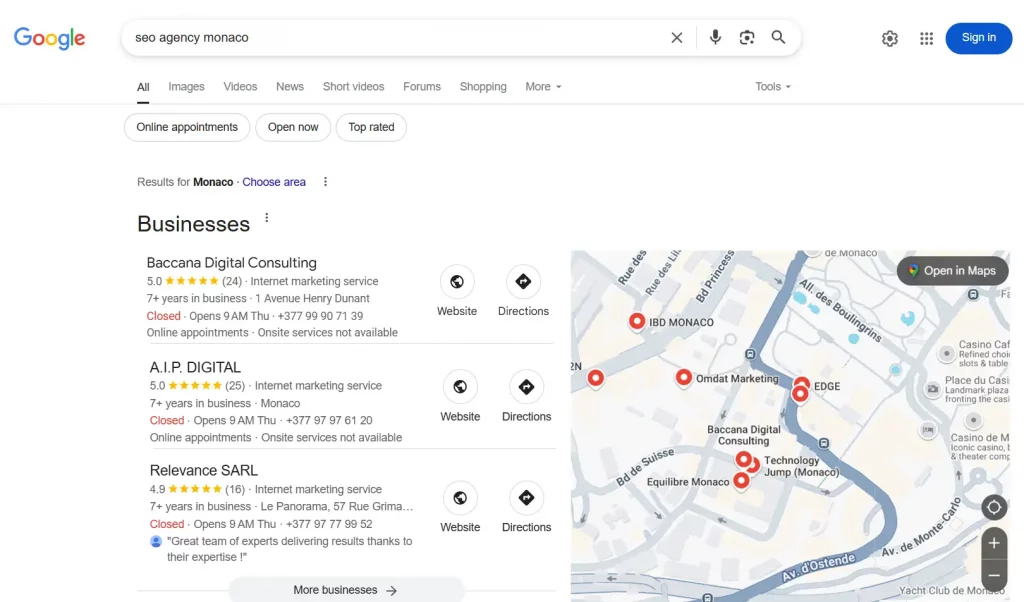Switch to the News tab

pyautogui.click(x=290, y=86)
